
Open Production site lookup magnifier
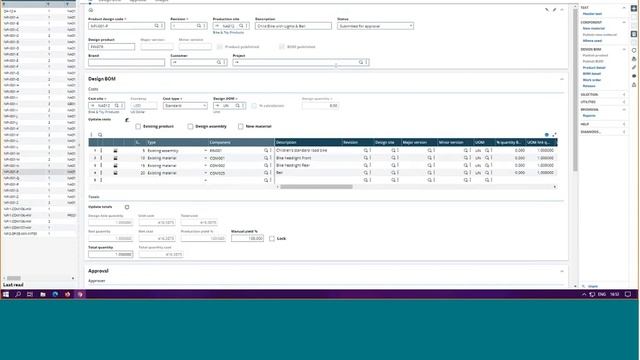(x=241, y=26)
